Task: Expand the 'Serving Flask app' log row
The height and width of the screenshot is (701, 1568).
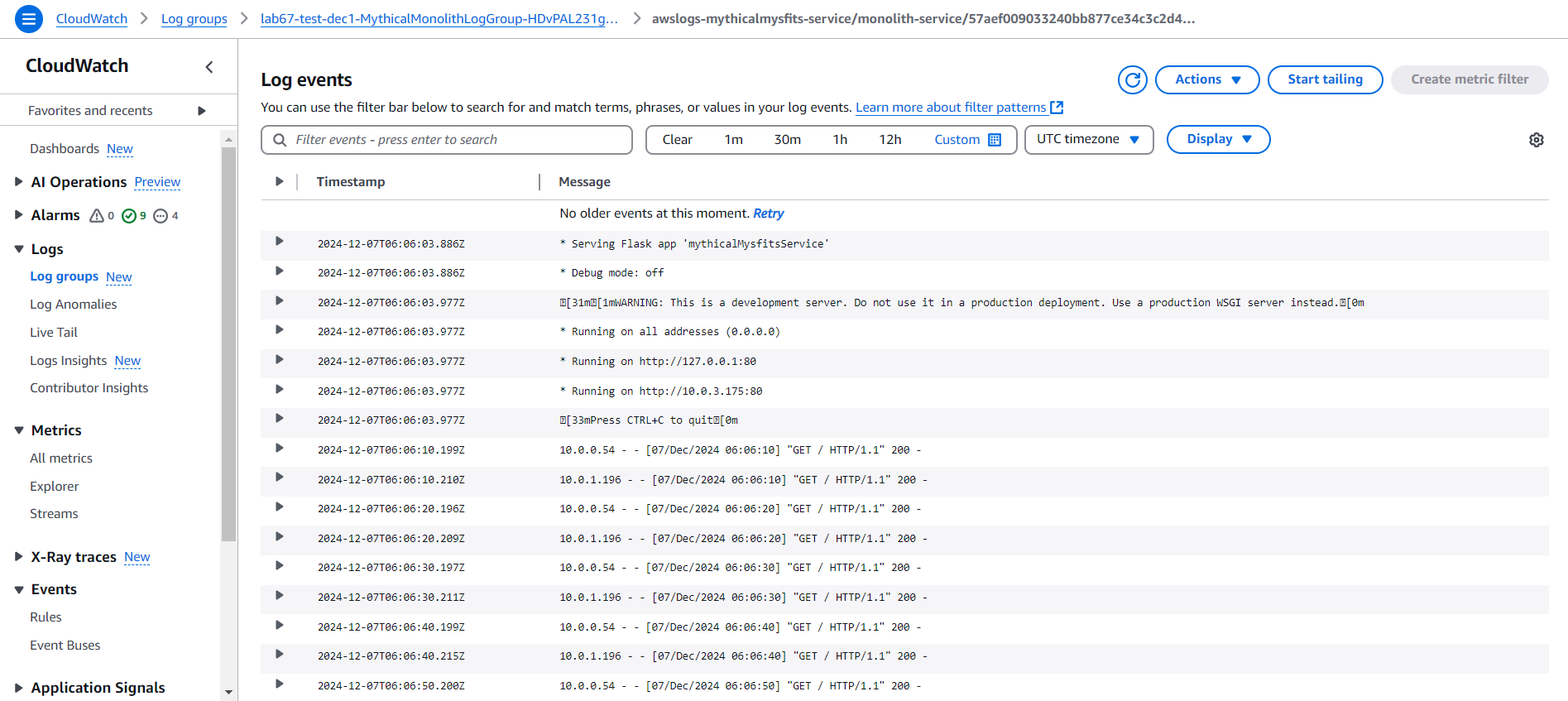Action: [x=280, y=241]
